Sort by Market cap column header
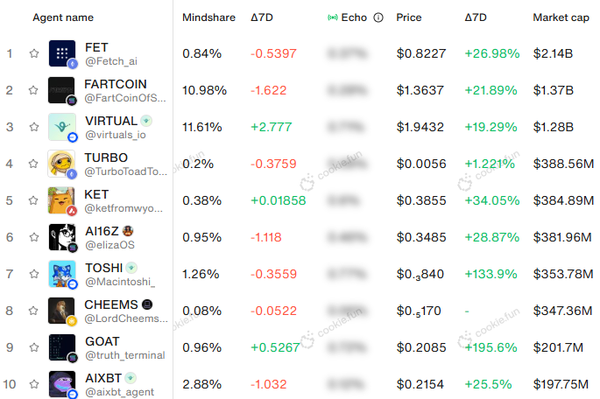 click(x=561, y=18)
